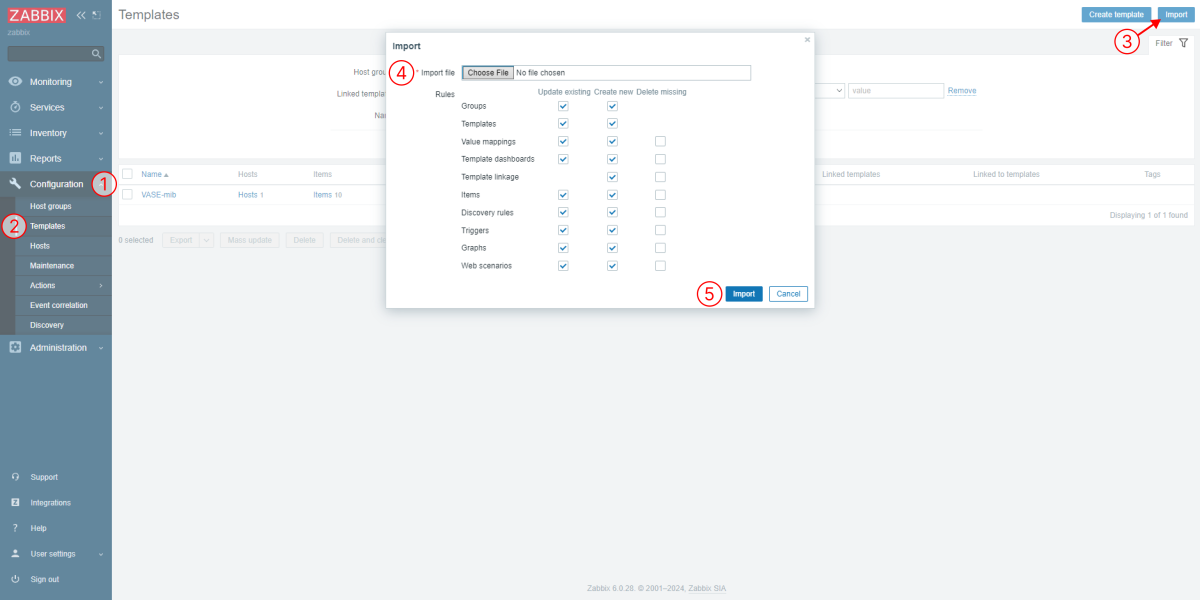Collapse the sidebar with double-chevron icon
Image resolution: width=1200 pixels, height=600 pixels.
[x=81, y=15]
